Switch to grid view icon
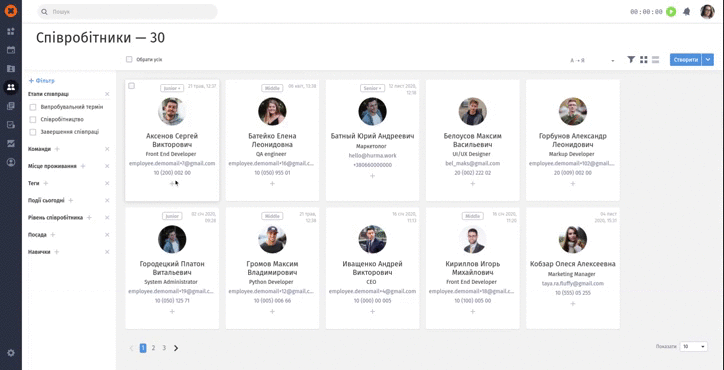Image resolution: width=724 pixels, height=370 pixels. click(644, 60)
